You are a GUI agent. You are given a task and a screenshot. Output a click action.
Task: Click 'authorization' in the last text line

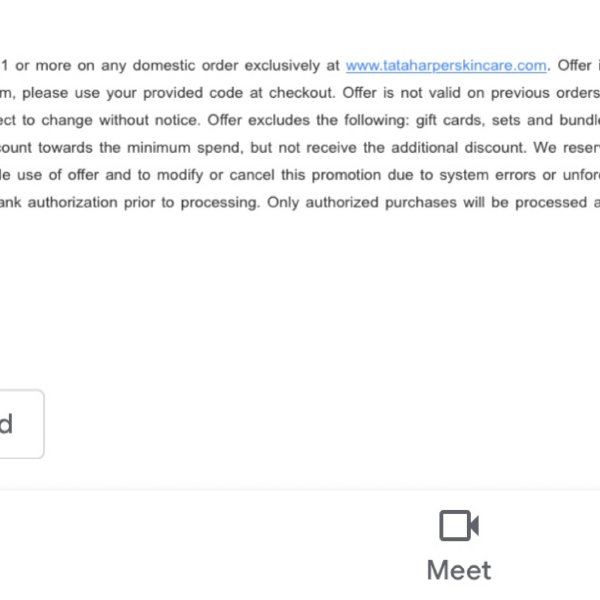coord(72,202)
